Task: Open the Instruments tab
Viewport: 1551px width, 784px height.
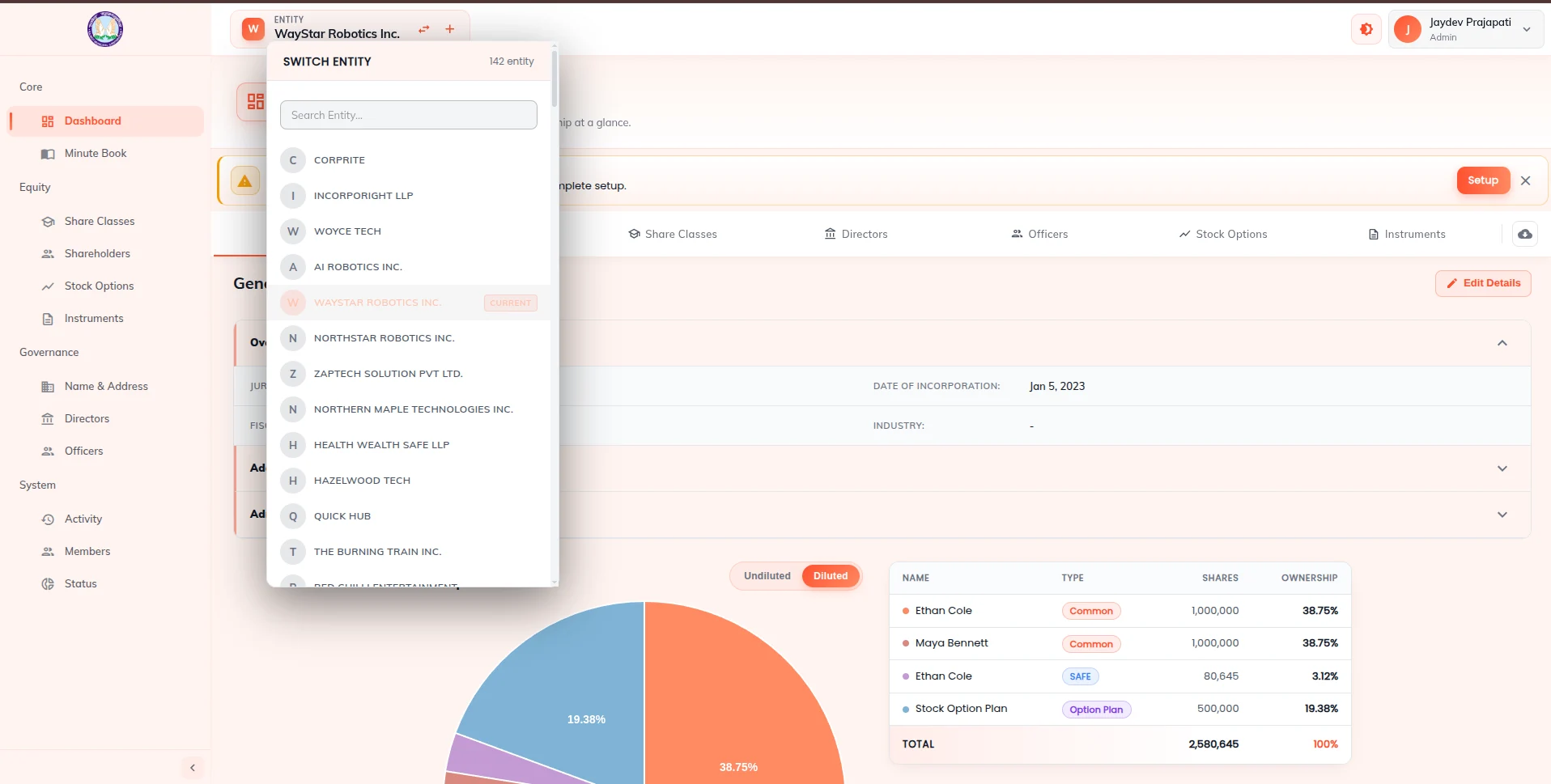Action: [x=1407, y=234]
